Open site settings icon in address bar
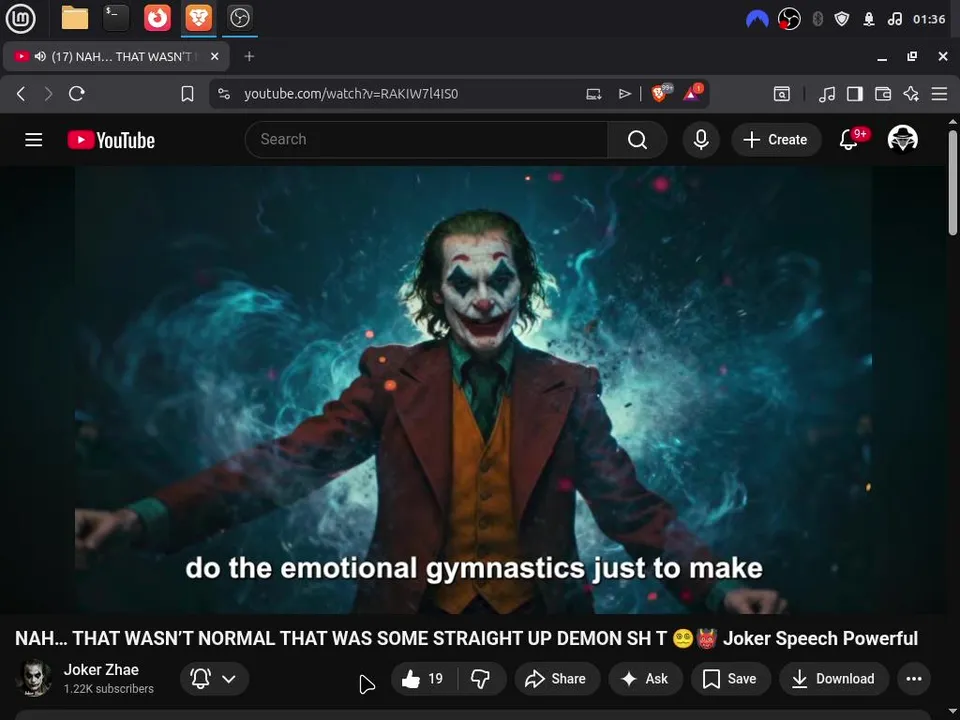 pyautogui.click(x=224, y=94)
